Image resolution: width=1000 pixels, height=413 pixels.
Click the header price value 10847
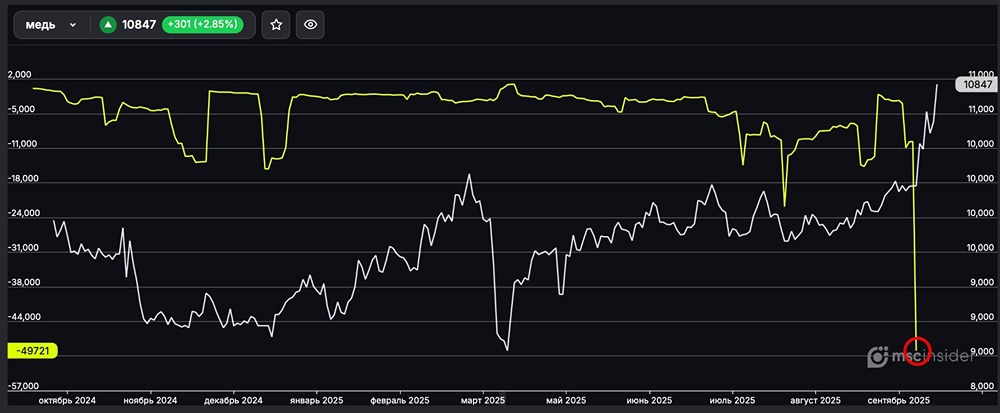tap(138, 25)
